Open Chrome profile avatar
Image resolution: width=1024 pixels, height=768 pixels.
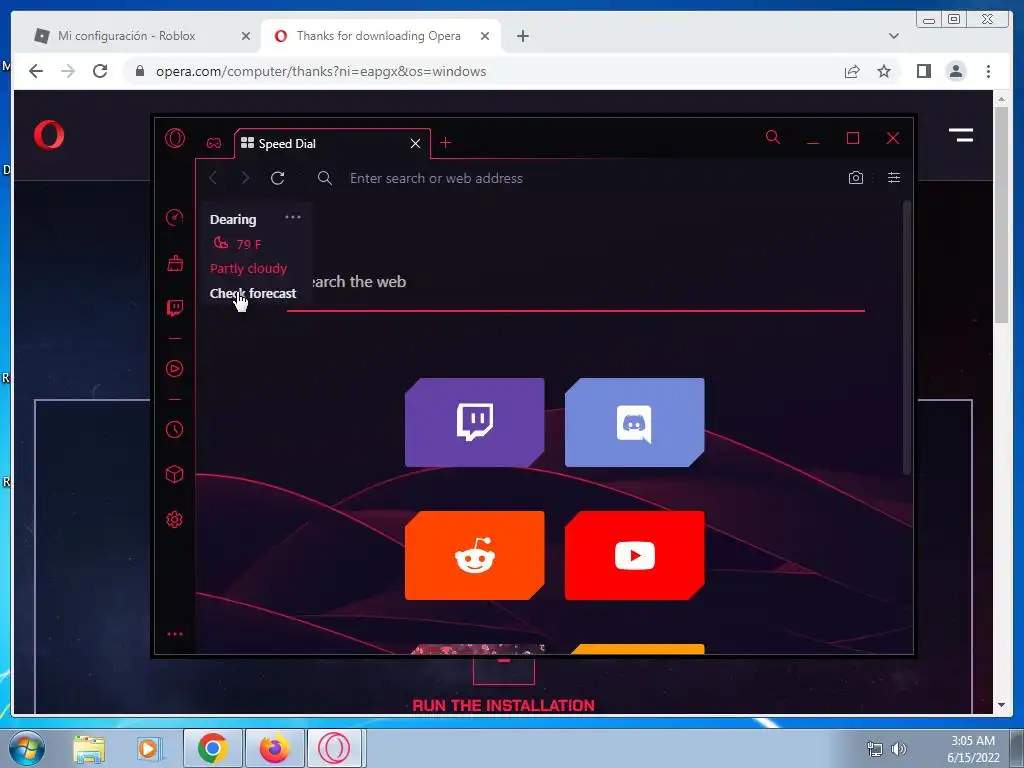(956, 71)
